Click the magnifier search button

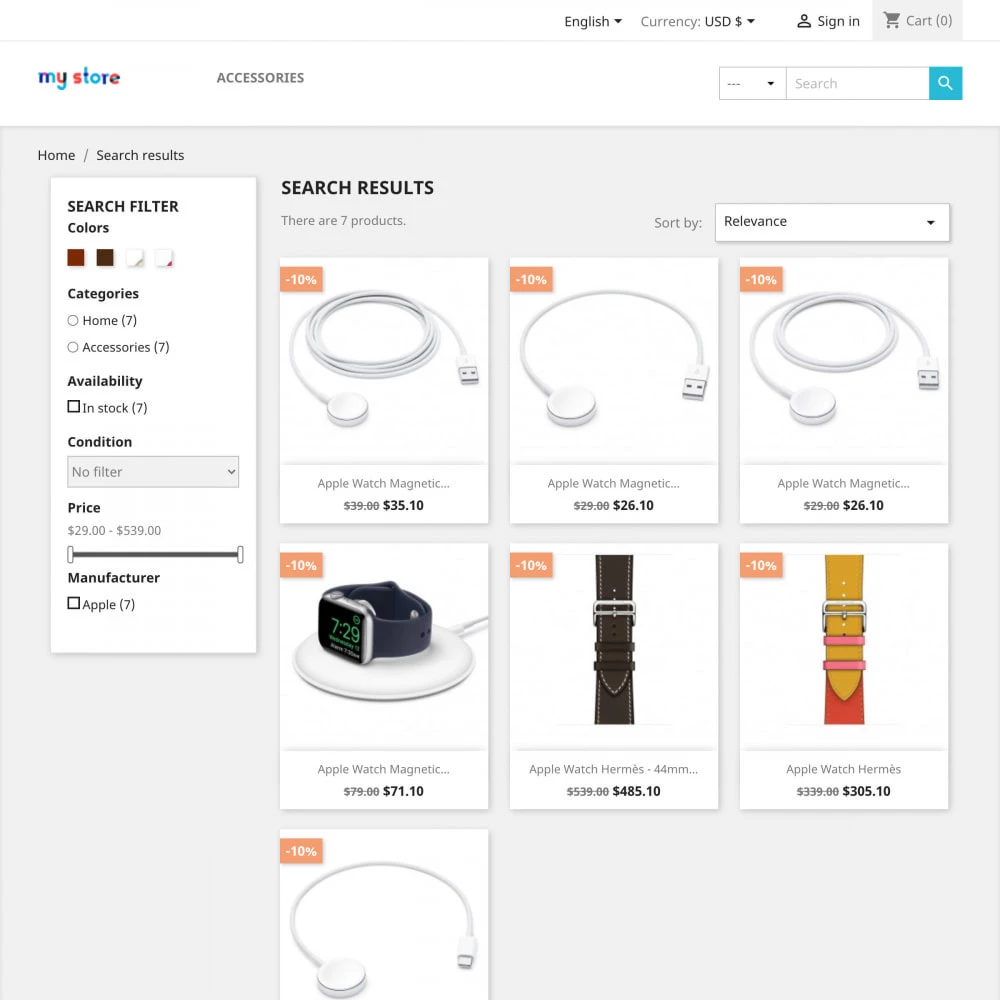tap(945, 83)
